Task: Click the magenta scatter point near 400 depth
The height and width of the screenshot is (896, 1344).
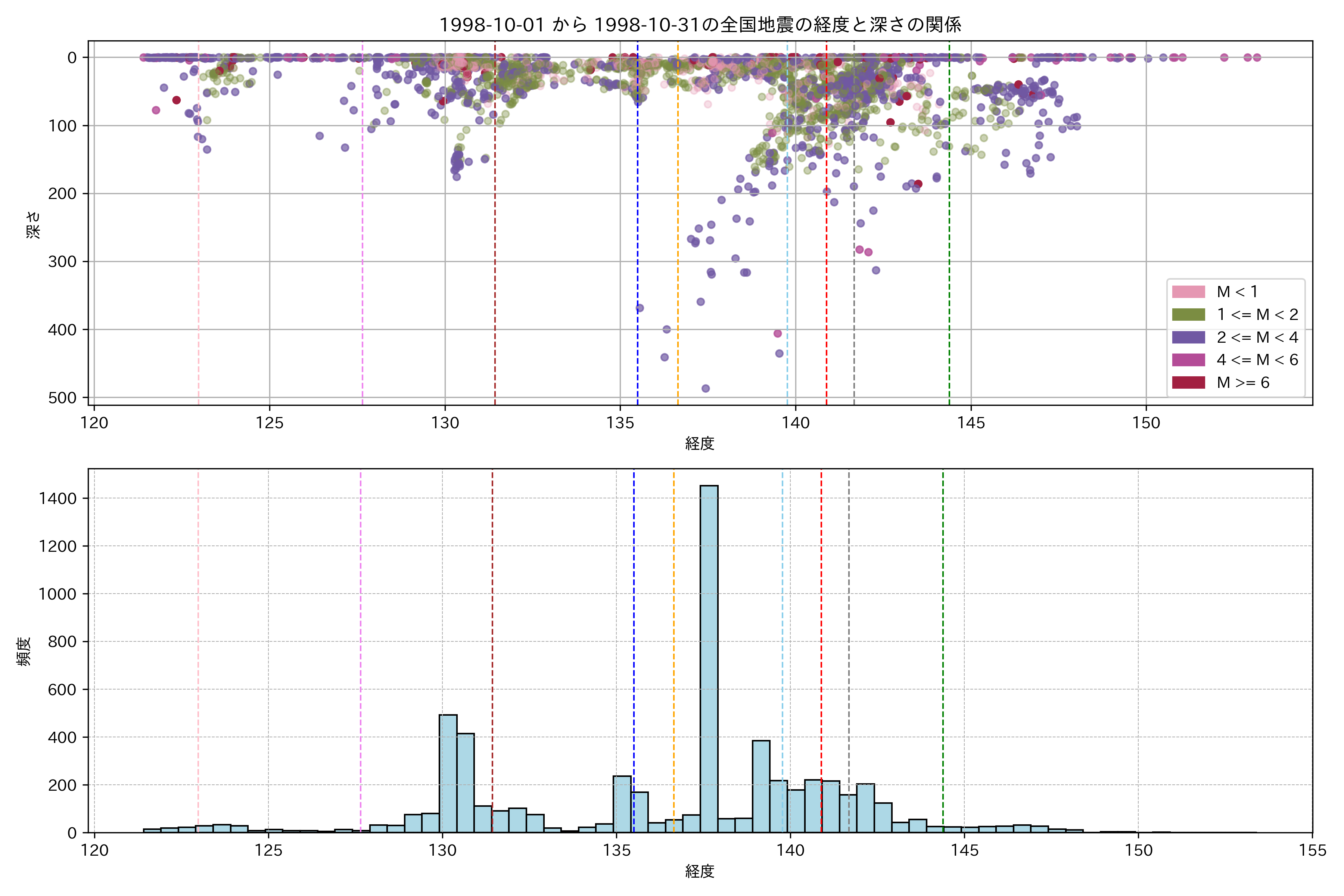Action: [x=777, y=334]
